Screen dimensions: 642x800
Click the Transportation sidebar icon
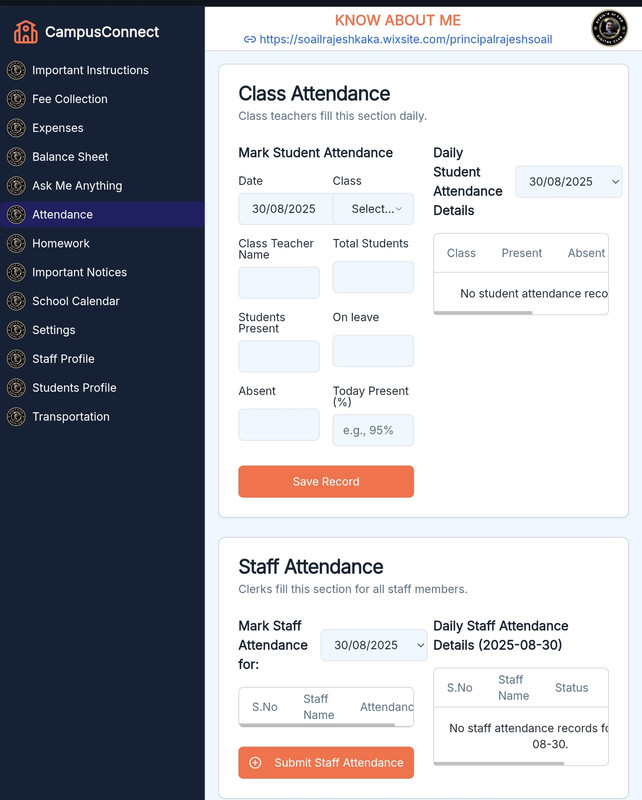pyautogui.click(x=16, y=416)
